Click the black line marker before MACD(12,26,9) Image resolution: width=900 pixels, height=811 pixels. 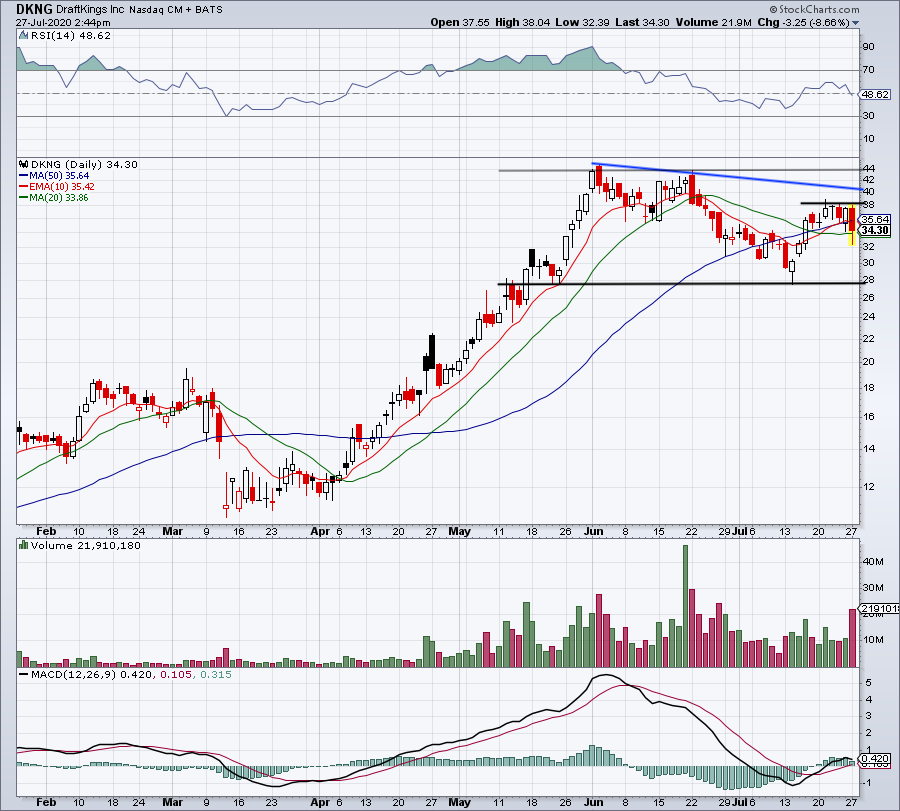pos(24,674)
